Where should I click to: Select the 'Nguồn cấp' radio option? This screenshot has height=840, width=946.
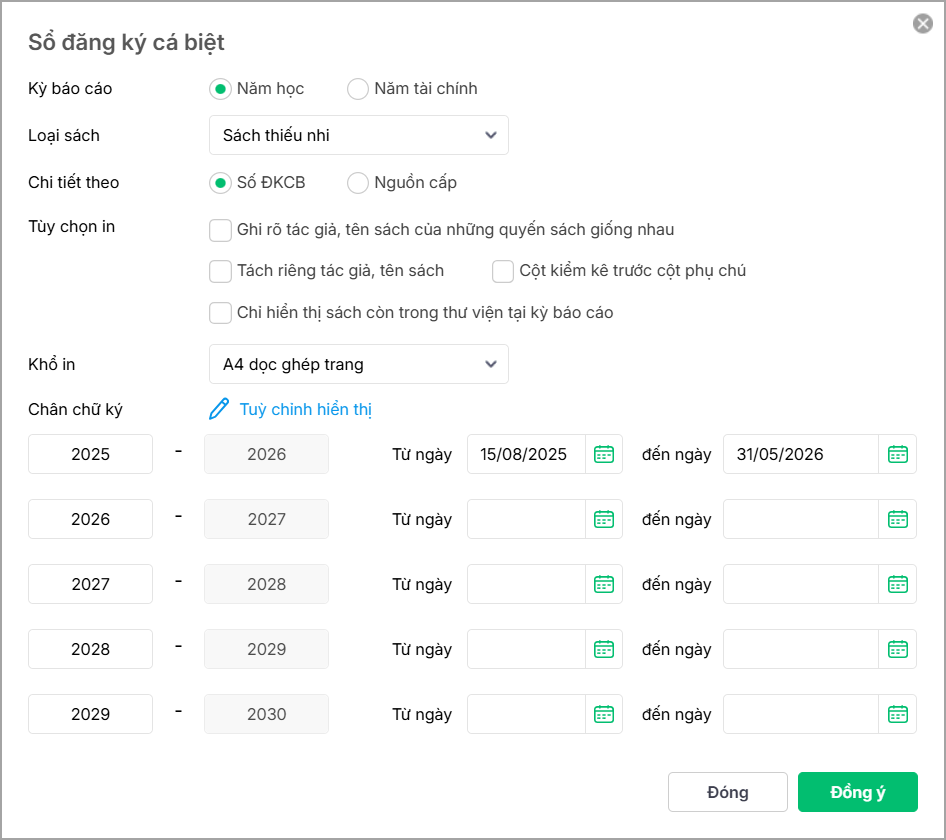(358, 183)
